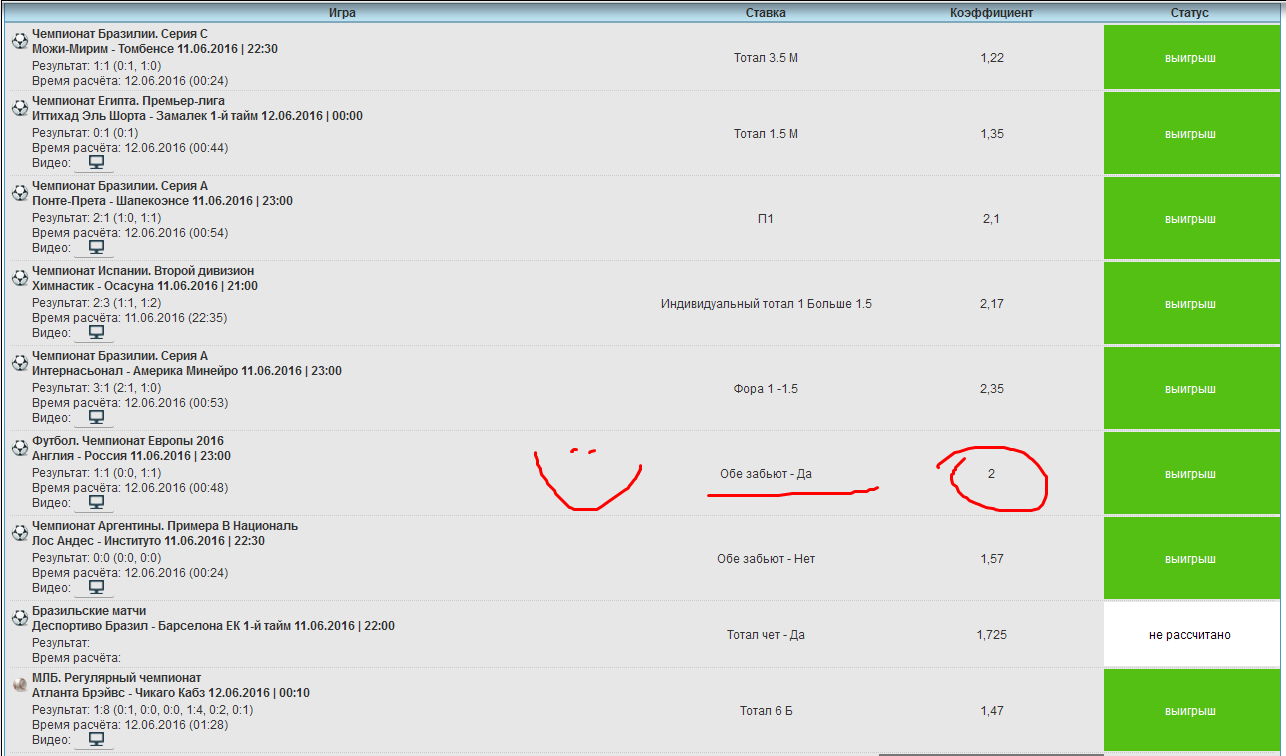Click soccer ball icon of Можи-Мирим - Томбенсе row

(x=19, y=41)
